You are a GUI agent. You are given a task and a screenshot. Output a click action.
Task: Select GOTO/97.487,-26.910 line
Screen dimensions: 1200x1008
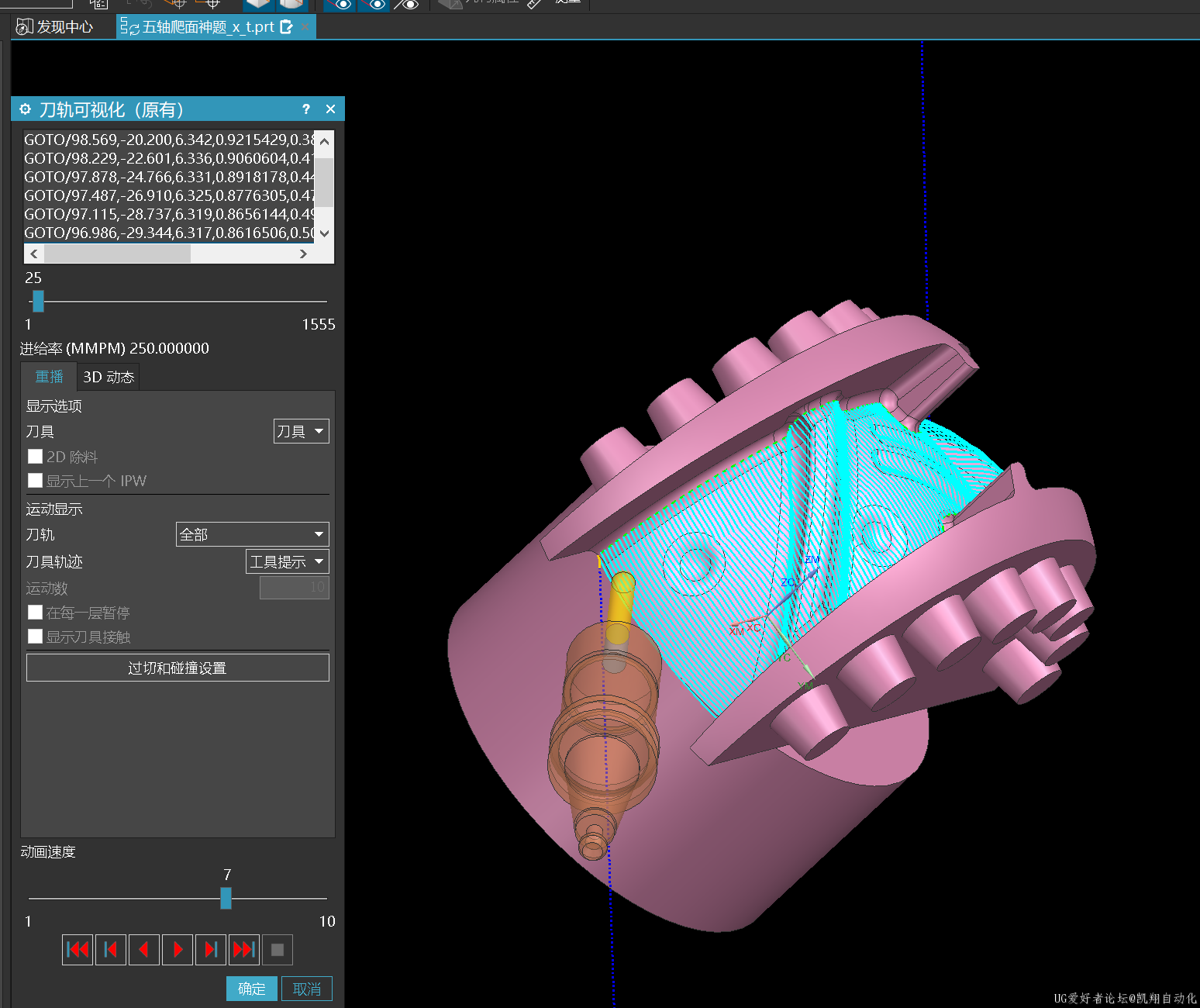pyautogui.click(x=169, y=195)
